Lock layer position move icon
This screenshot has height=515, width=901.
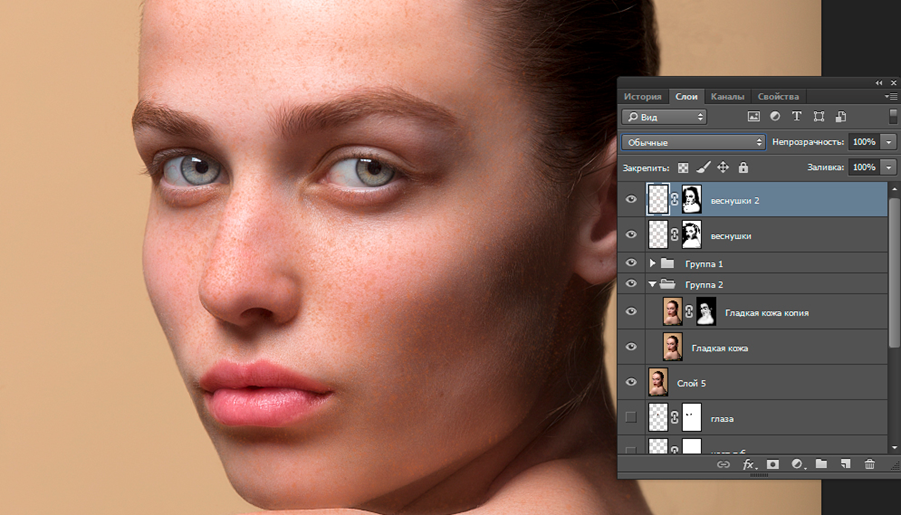click(x=723, y=167)
